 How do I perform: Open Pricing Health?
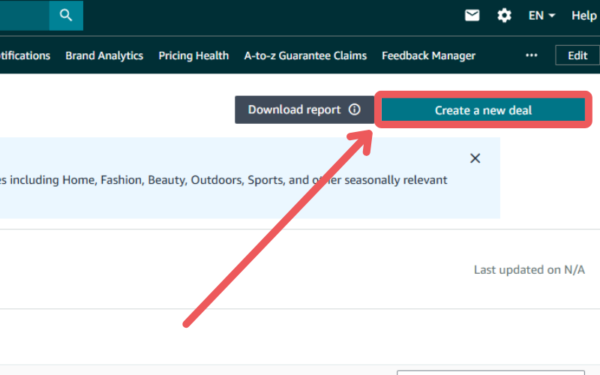tap(194, 56)
